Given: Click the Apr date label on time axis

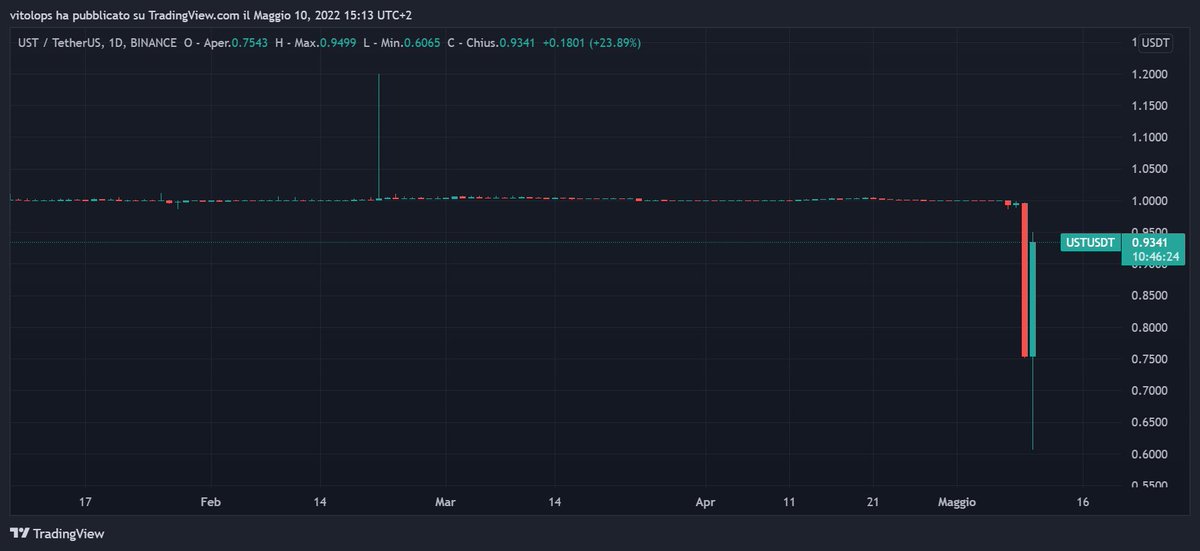Looking at the screenshot, I should coord(705,501).
